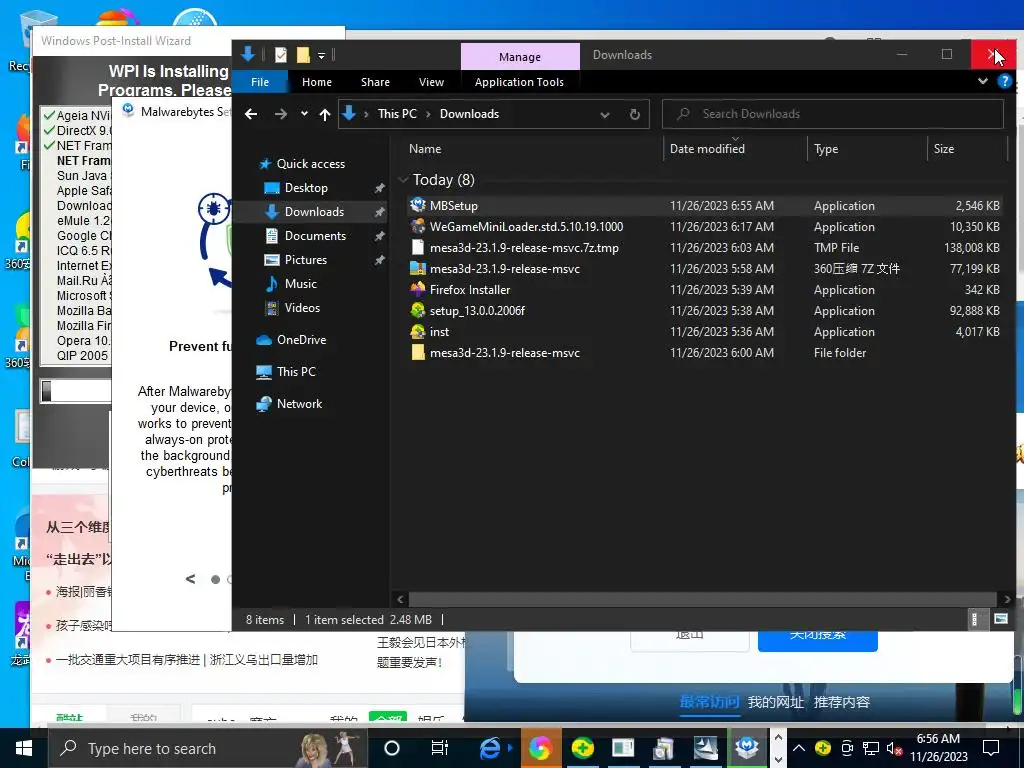Viewport: 1024px width, 768px height.
Task: Refresh the Downloads folder view
Action: click(635, 114)
